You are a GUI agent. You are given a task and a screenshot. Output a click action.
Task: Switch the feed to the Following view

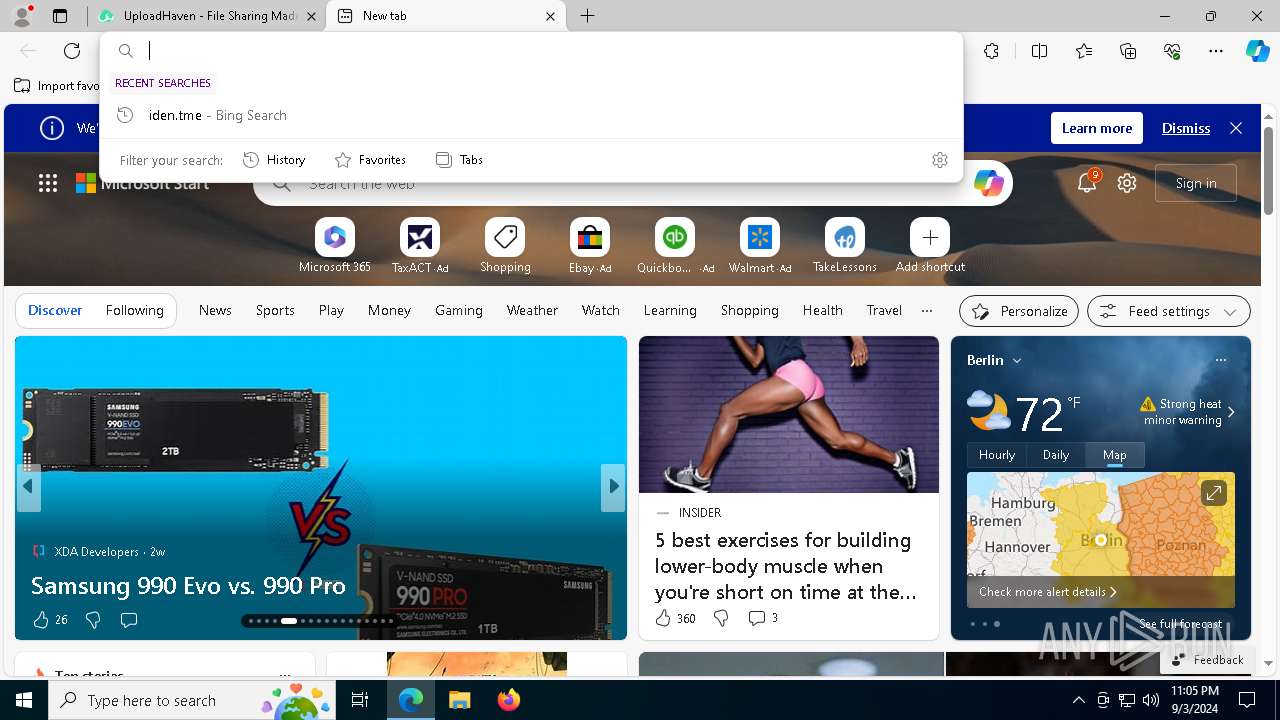pyautogui.click(x=134, y=311)
